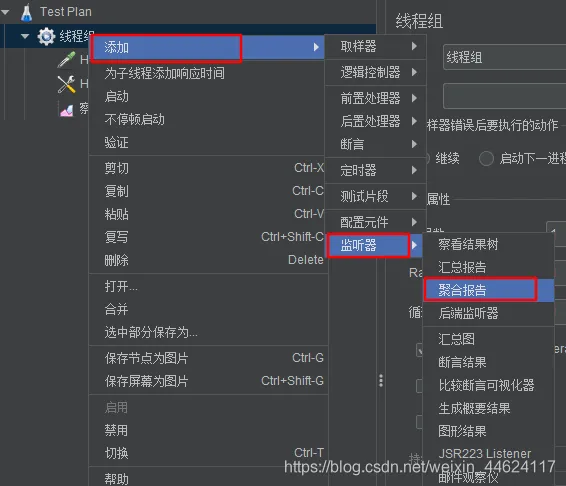Collapse the Test Plan tree node
This screenshot has width=566, height=486.
pos(5,12)
